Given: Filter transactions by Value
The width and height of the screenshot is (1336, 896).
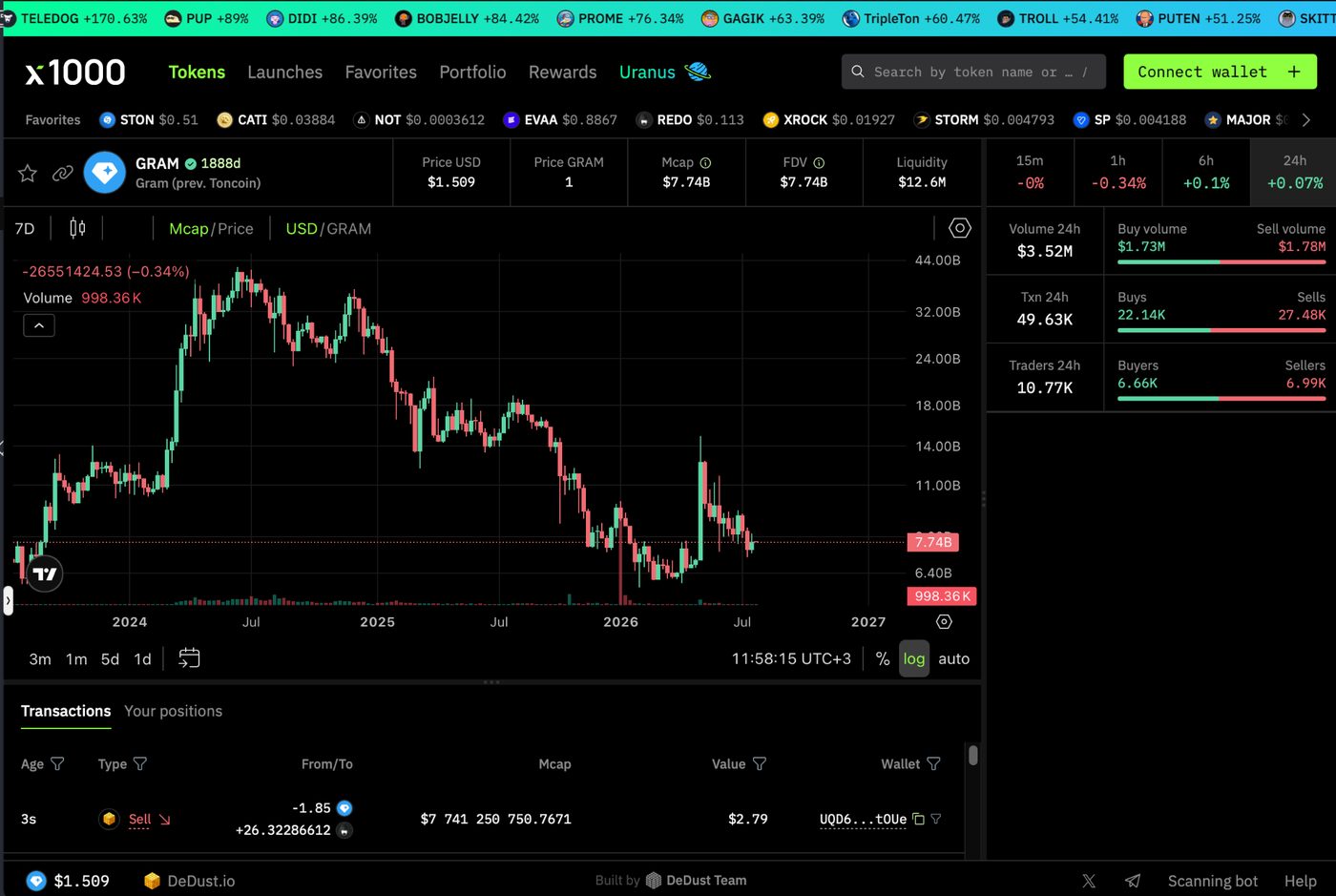Looking at the screenshot, I should pos(760,763).
